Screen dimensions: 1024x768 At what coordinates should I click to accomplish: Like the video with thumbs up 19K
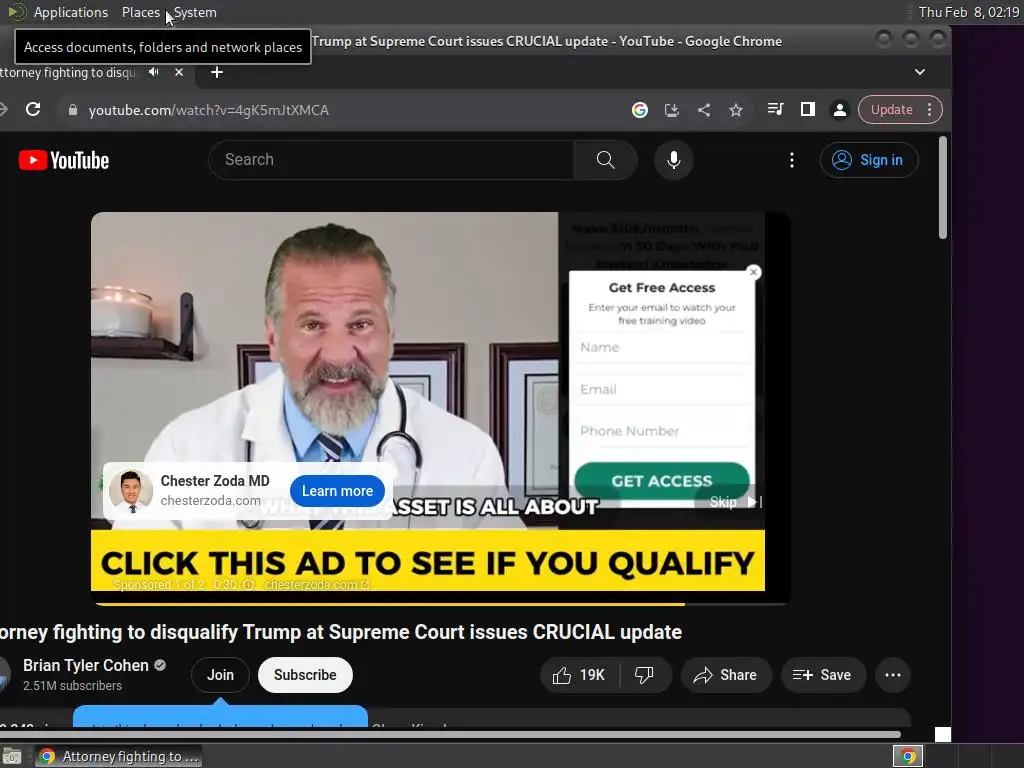(x=579, y=675)
